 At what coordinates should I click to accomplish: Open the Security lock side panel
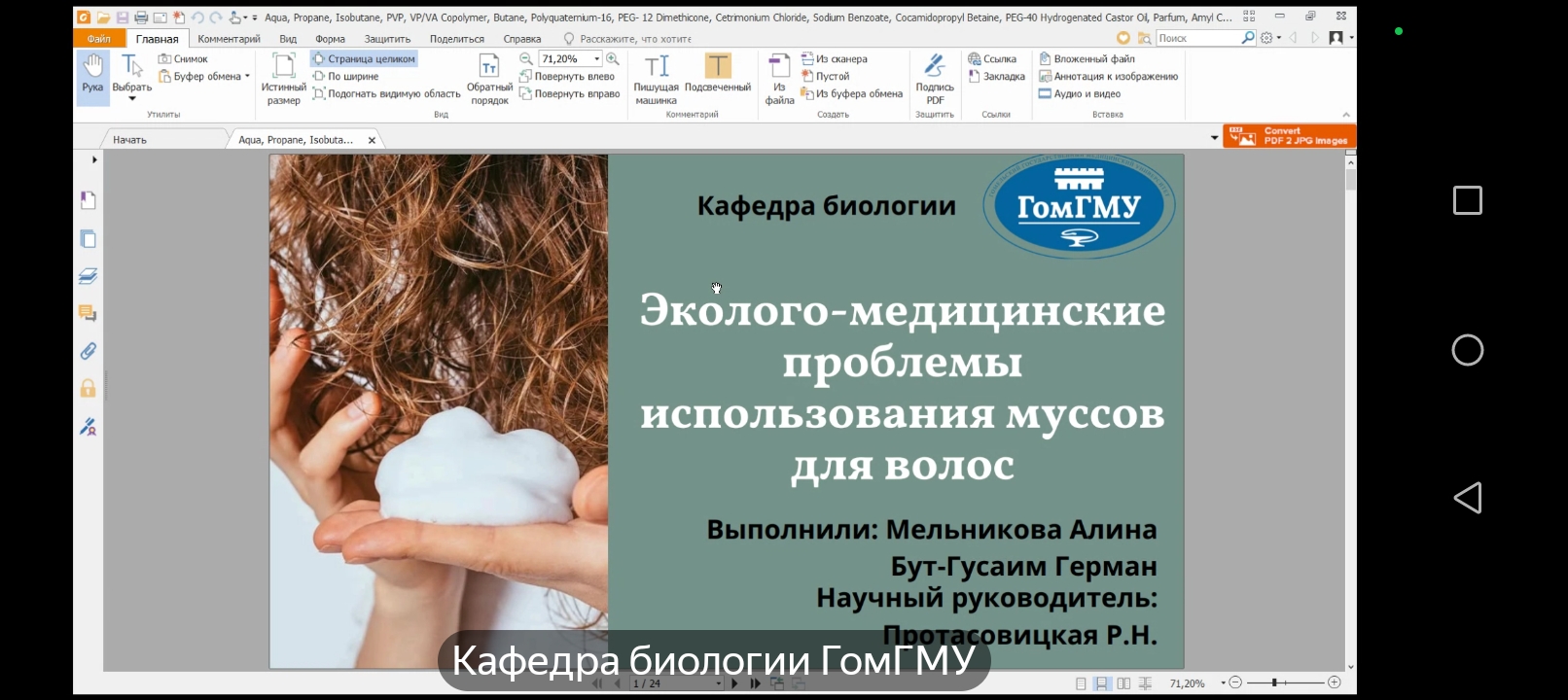click(x=88, y=389)
